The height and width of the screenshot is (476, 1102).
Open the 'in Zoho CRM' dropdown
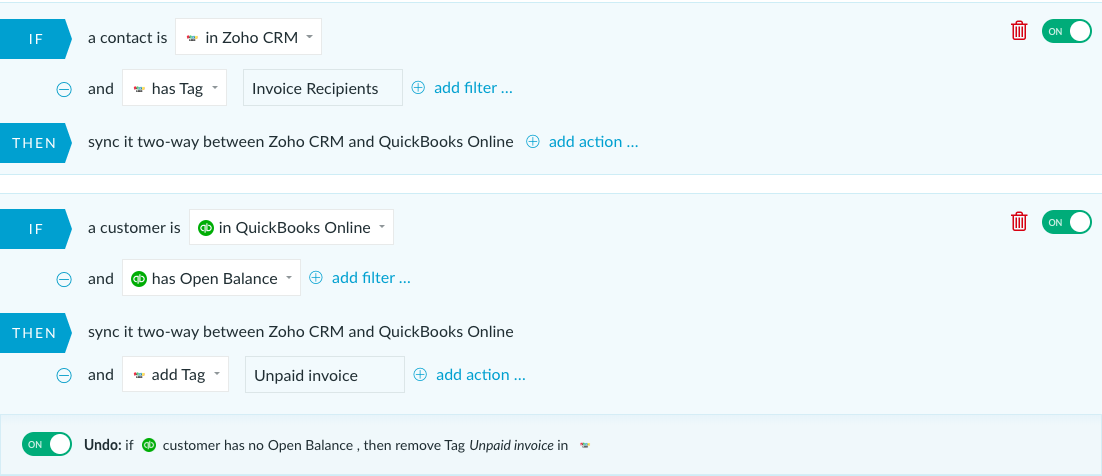pos(248,37)
